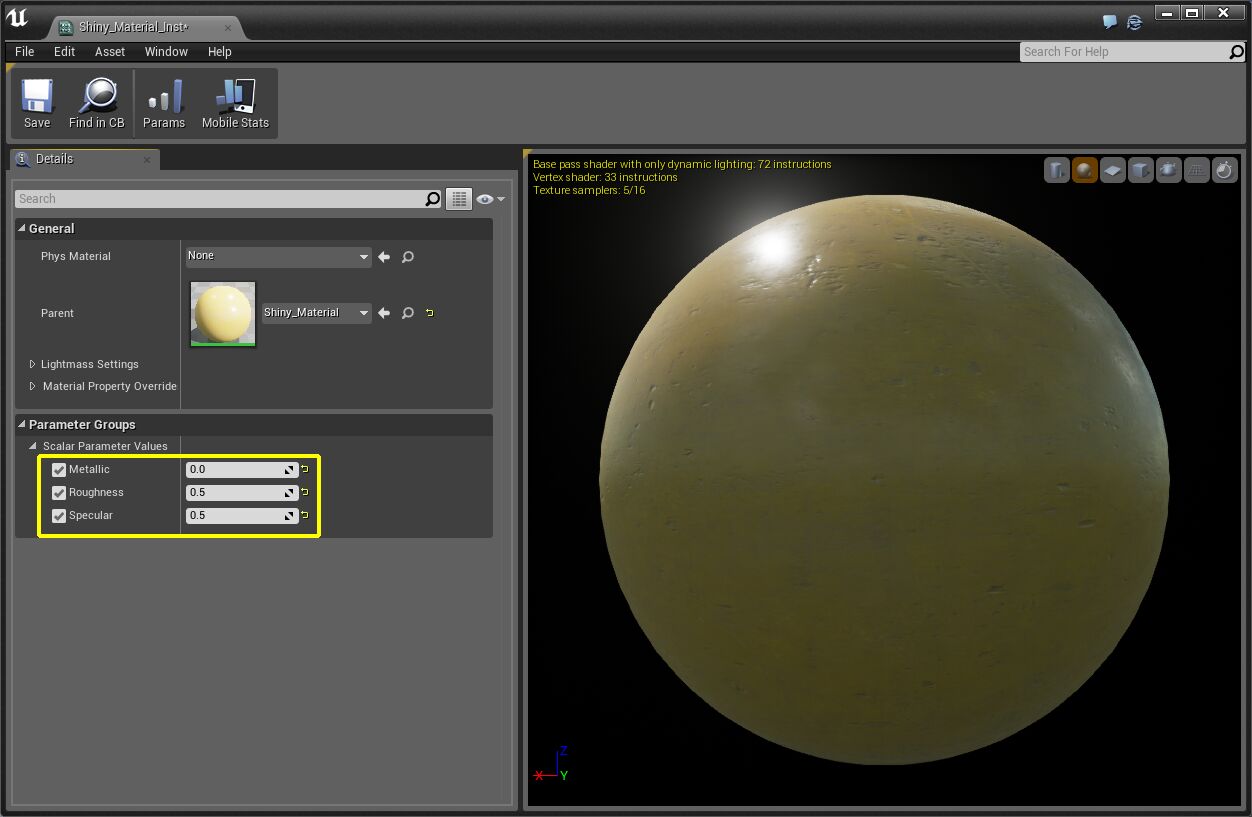Switch preview mesh to cube shape
The width and height of the screenshot is (1252, 817).
(1141, 171)
